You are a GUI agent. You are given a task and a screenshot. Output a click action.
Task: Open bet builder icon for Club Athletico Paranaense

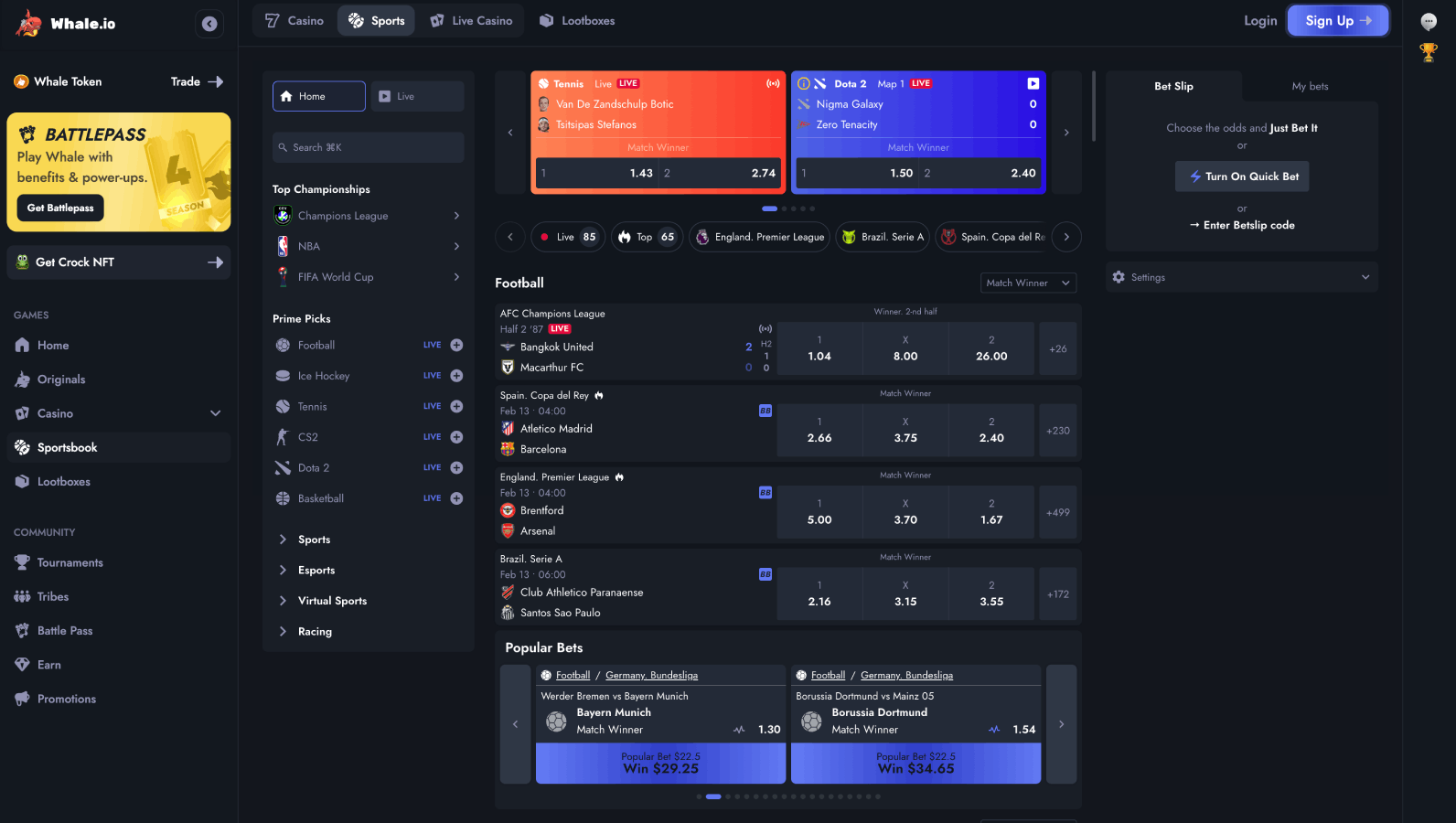765,574
